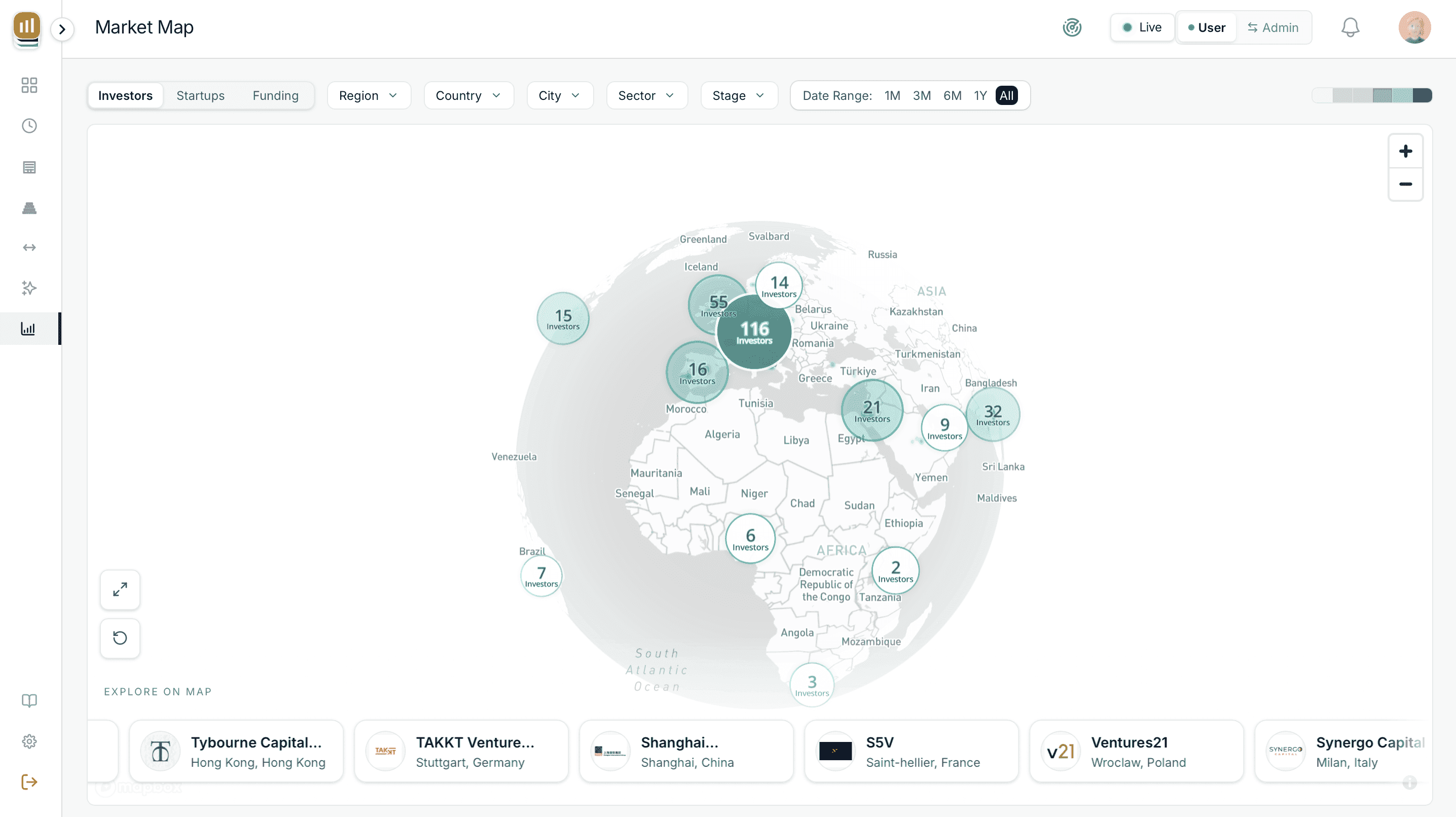Open the book documentation icon
Screen dimensions: 1456x817
pos(29,700)
